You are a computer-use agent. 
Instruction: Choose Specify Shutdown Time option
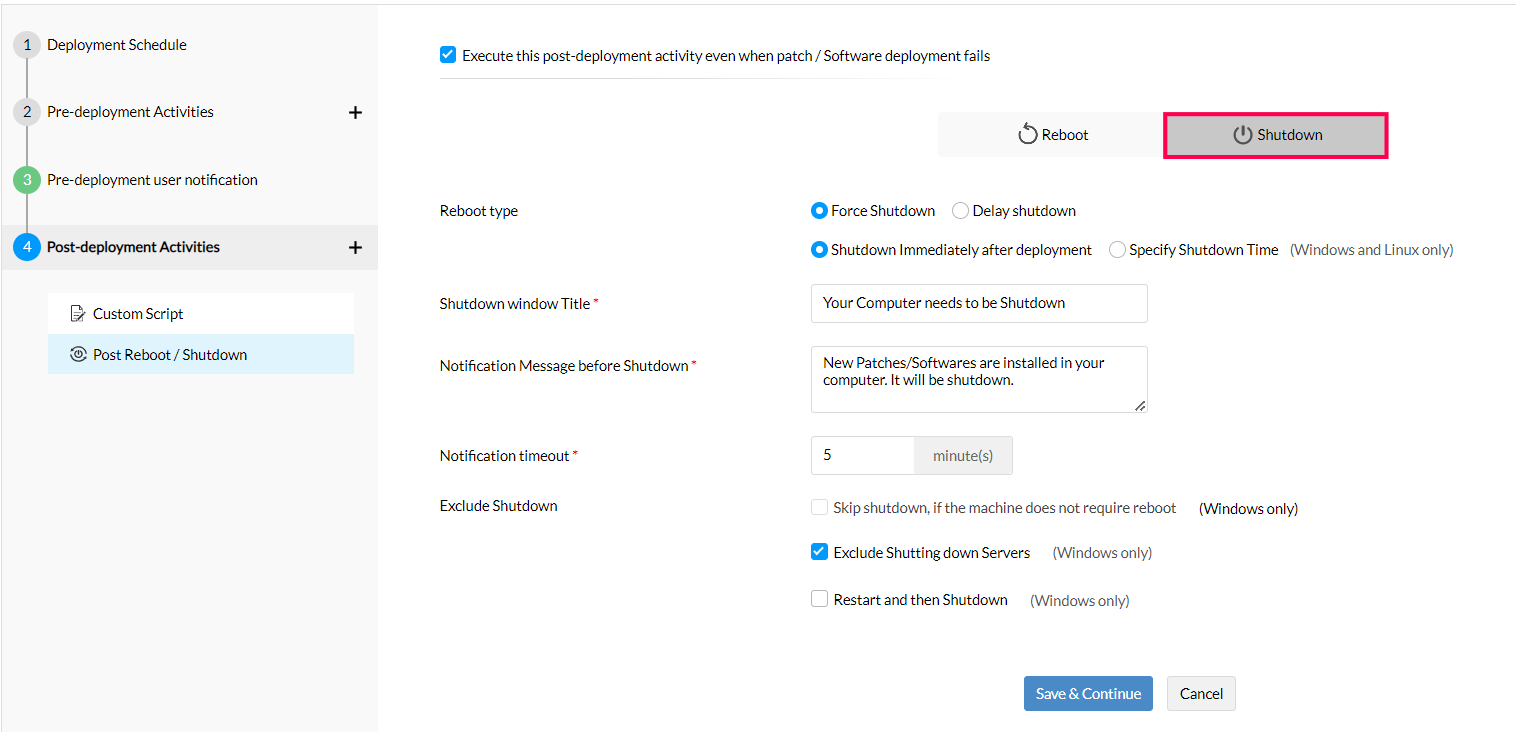click(1117, 249)
